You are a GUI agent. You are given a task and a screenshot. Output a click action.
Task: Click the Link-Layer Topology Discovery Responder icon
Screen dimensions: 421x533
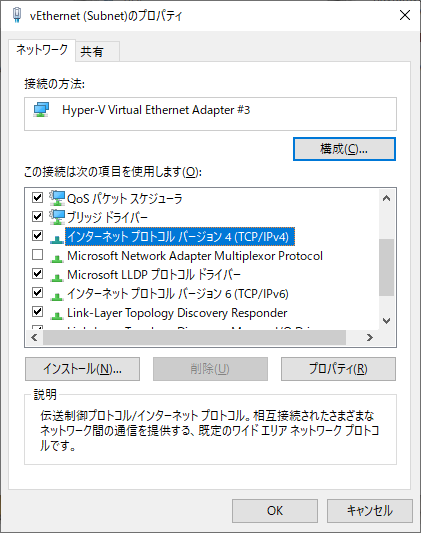point(57,316)
